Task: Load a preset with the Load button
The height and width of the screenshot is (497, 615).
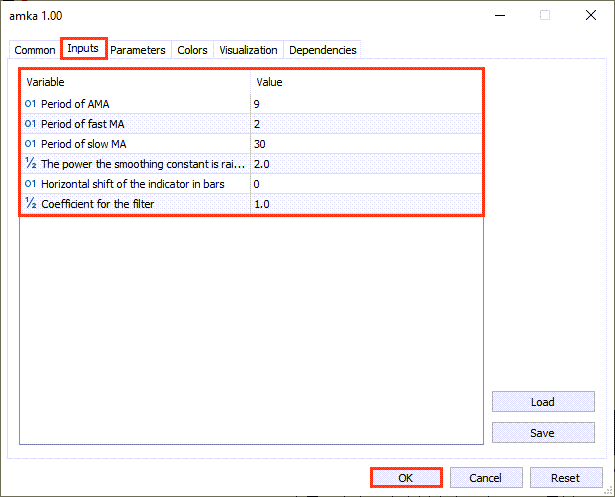Action: pyautogui.click(x=542, y=402)
